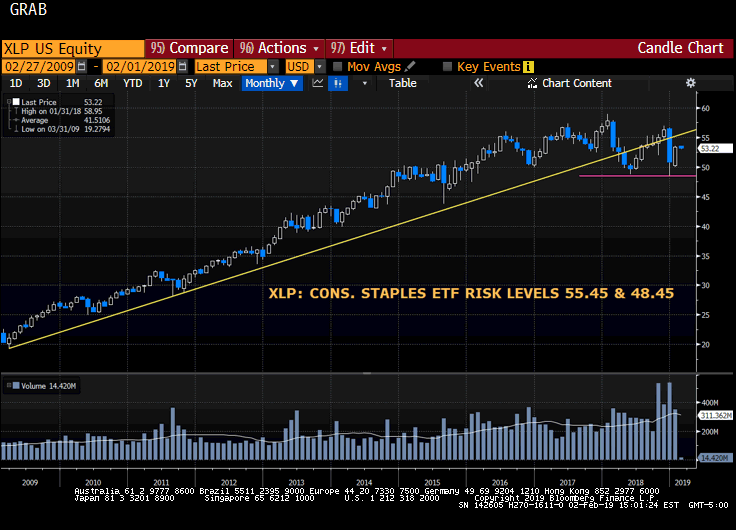
Task: Click the Chart Content chart icon
Action: pyautogui.click(x=532, y=83)
